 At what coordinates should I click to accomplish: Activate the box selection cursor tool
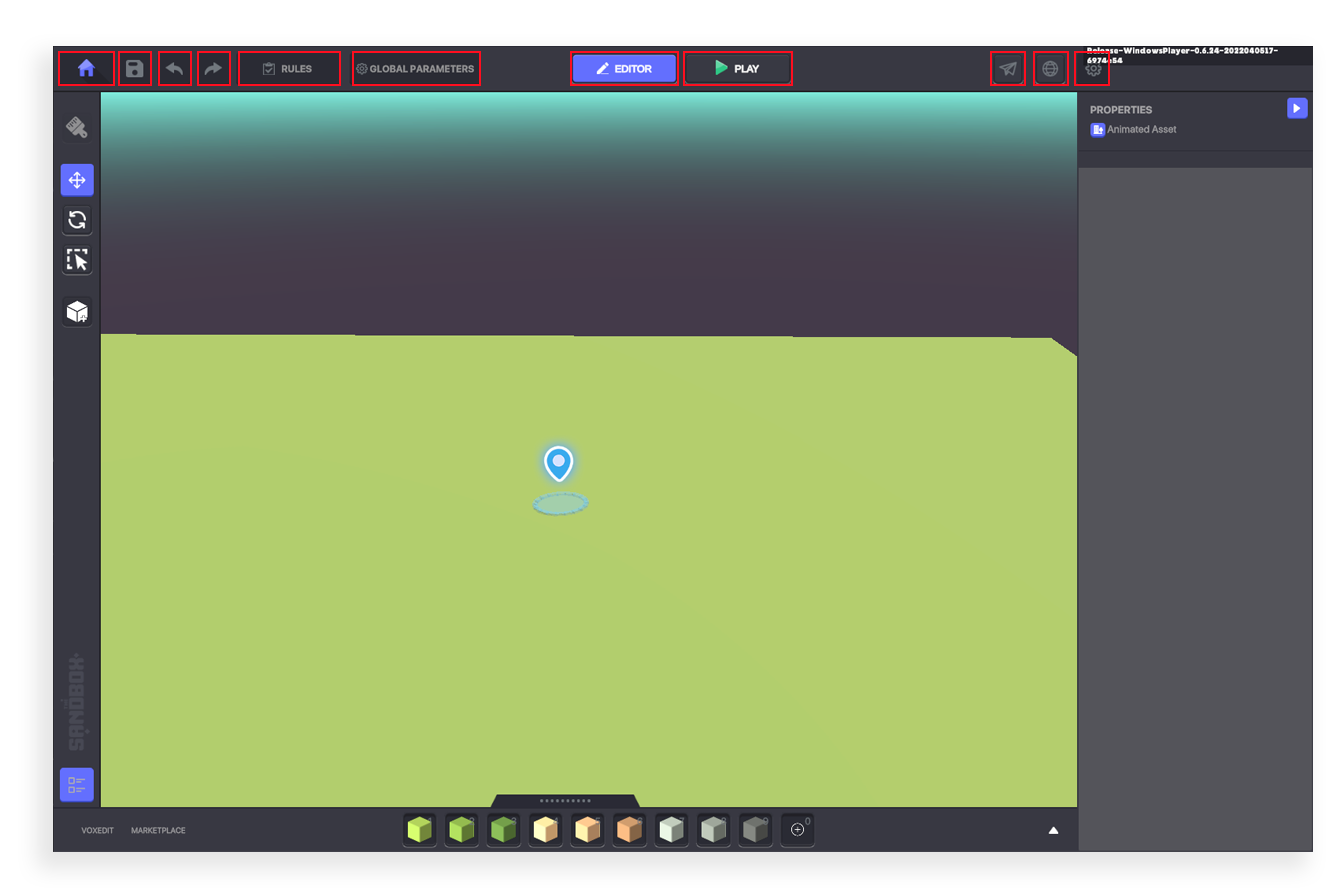pos(77,260)
